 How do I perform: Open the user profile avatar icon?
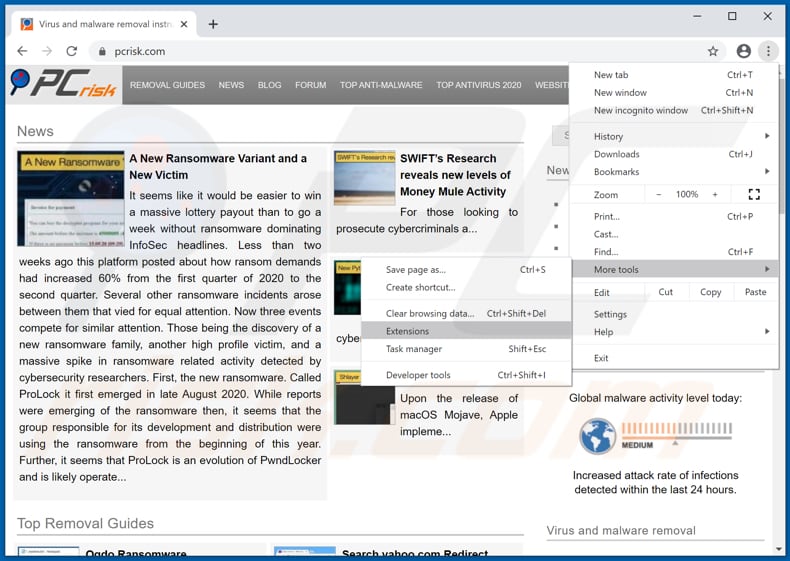click(743, 51)
